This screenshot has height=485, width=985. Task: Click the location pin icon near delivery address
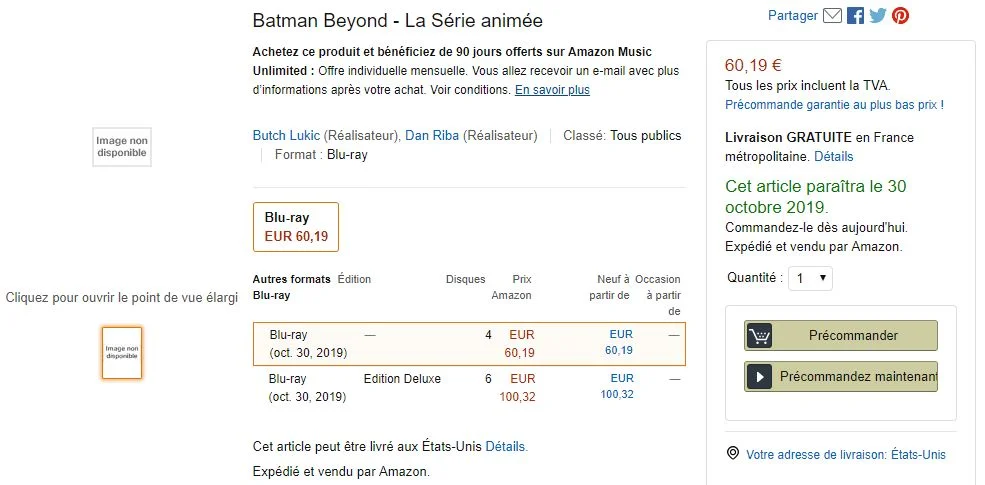tap(734, 454)
